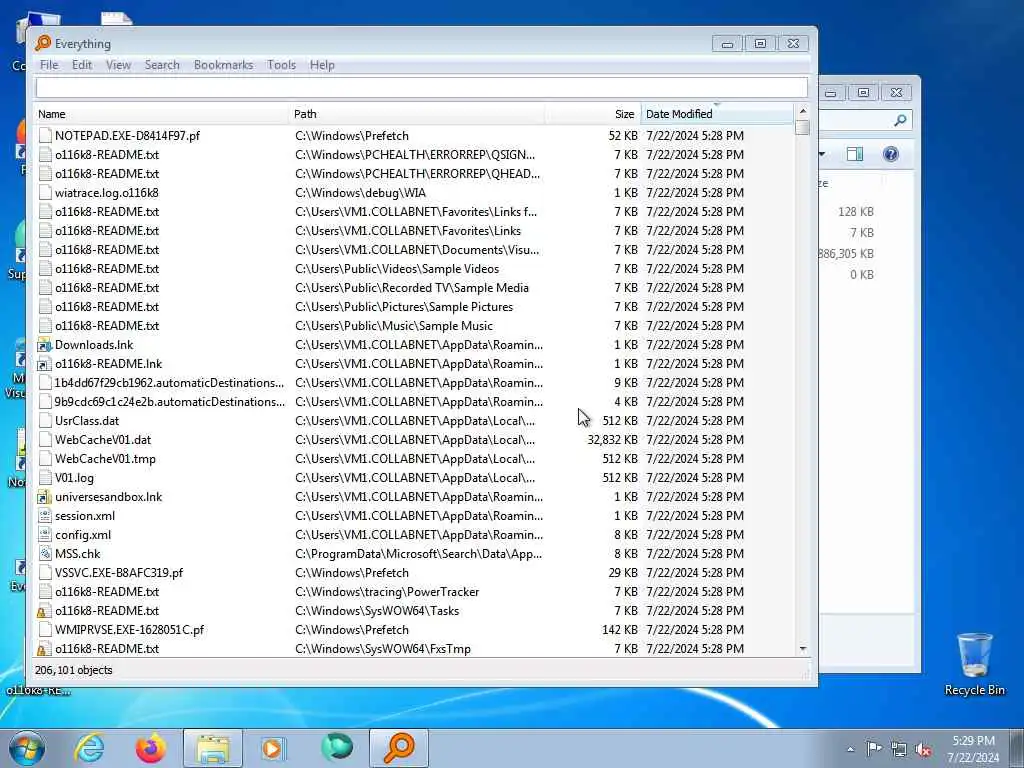Click the C:\Windows\debug\WIA path cell
Viewport: 1024px width, 768px height.
(x=360, y=193)
